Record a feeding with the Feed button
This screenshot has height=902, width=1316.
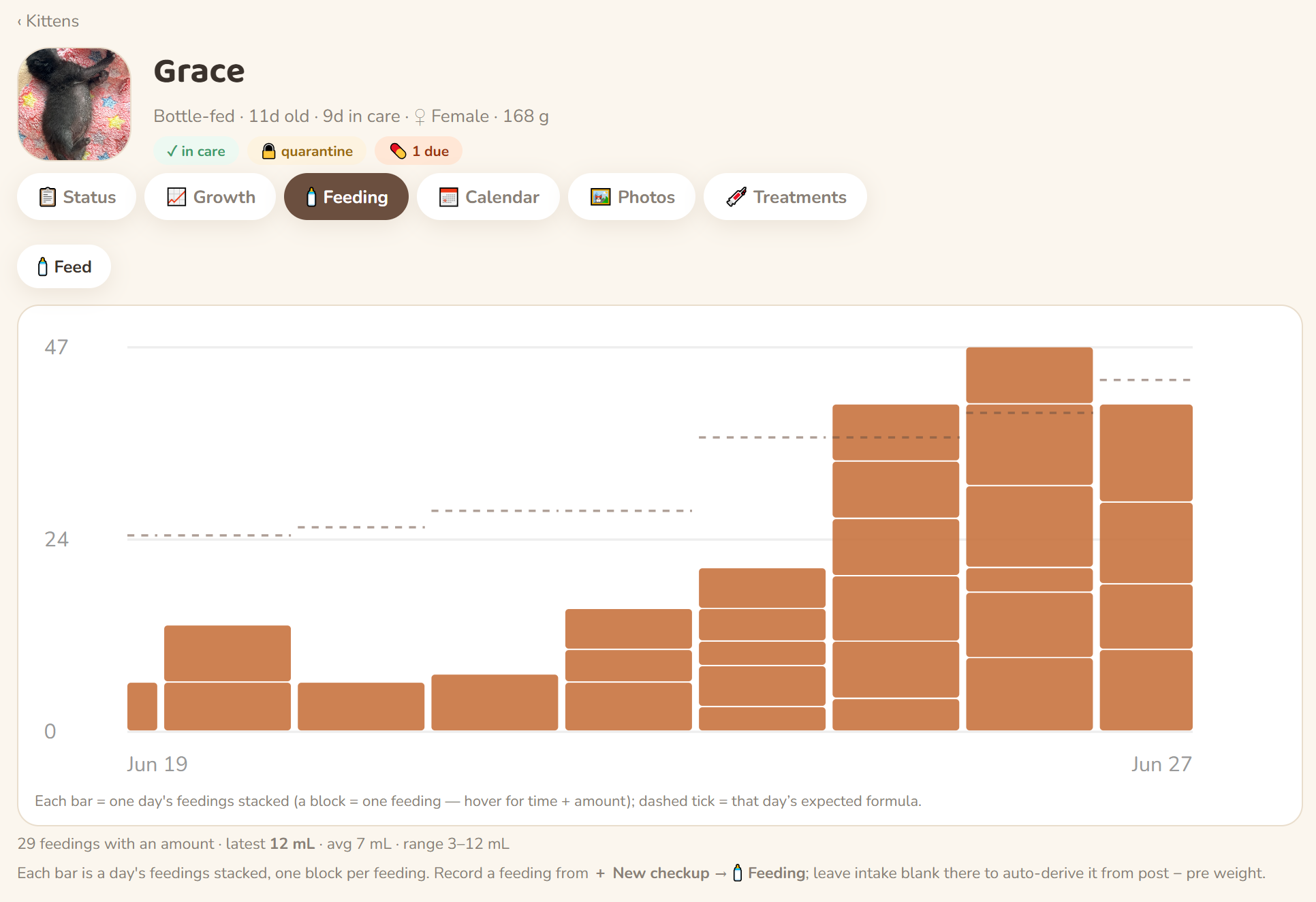64,266
